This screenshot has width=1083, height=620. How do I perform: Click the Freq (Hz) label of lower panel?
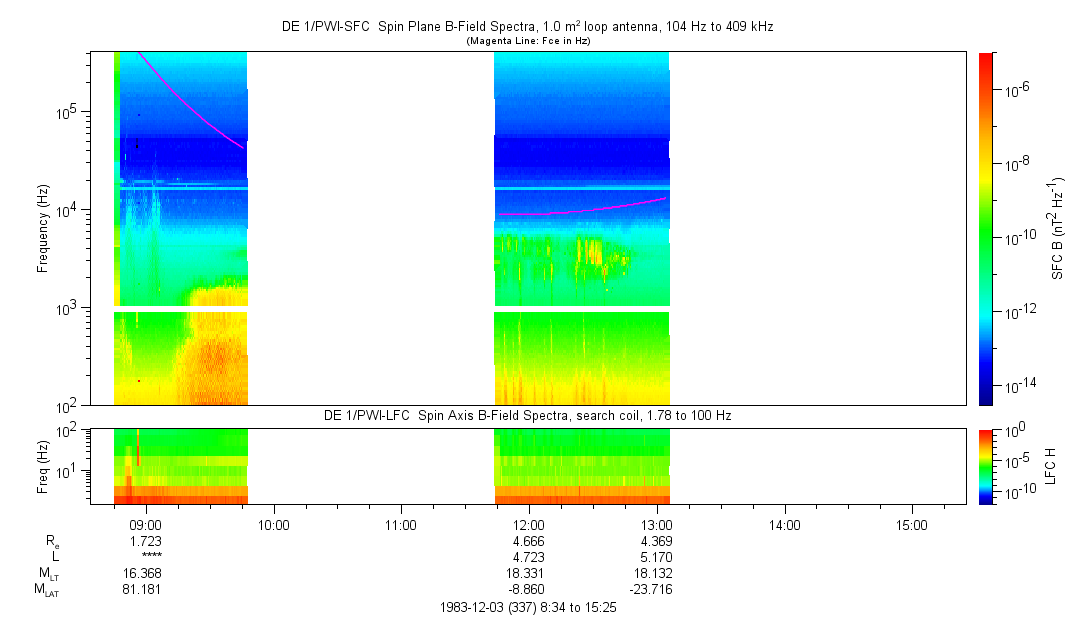pos(44,465)
